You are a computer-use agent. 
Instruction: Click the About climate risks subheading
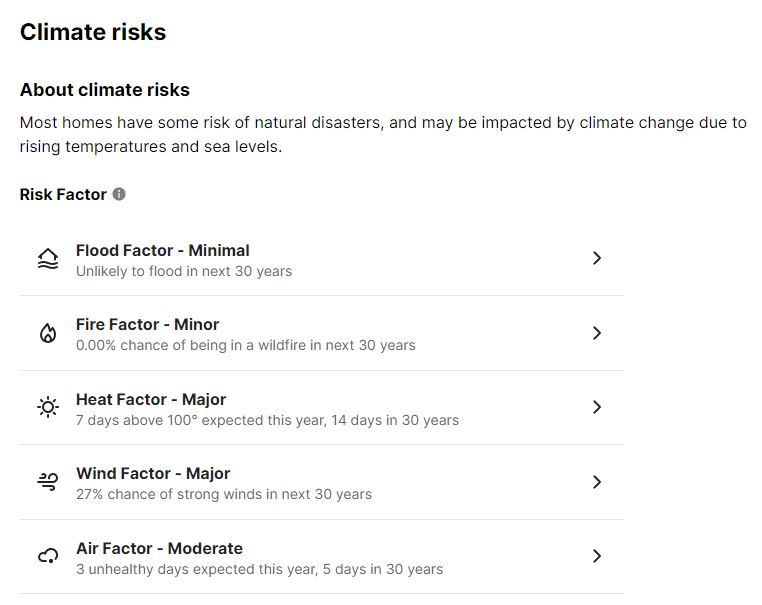[x=105, y=90]
